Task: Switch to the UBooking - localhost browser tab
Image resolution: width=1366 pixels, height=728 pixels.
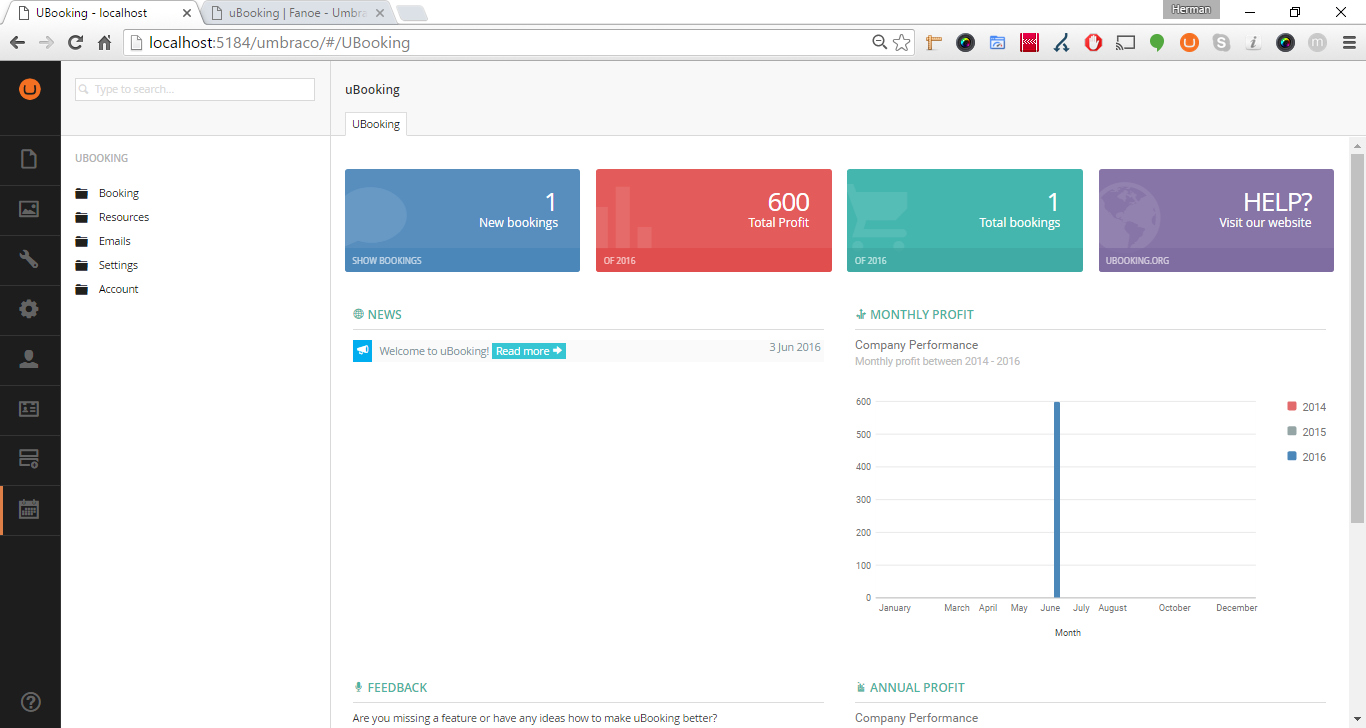Action: [100, 13]
